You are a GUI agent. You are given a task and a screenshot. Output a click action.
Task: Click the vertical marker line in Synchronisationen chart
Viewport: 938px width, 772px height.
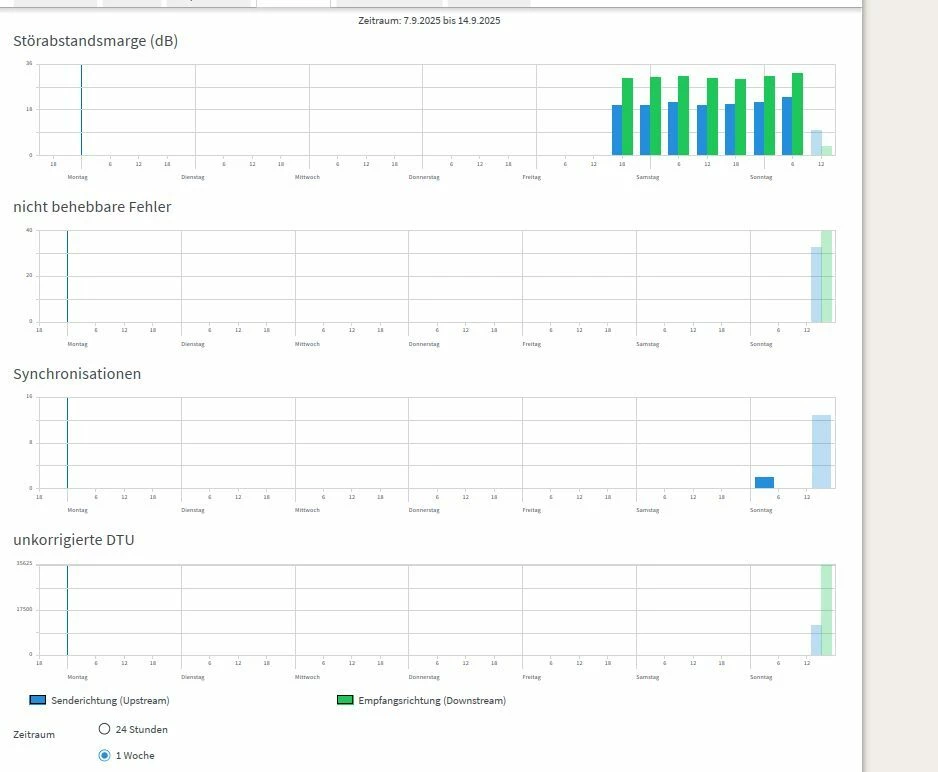67,443
